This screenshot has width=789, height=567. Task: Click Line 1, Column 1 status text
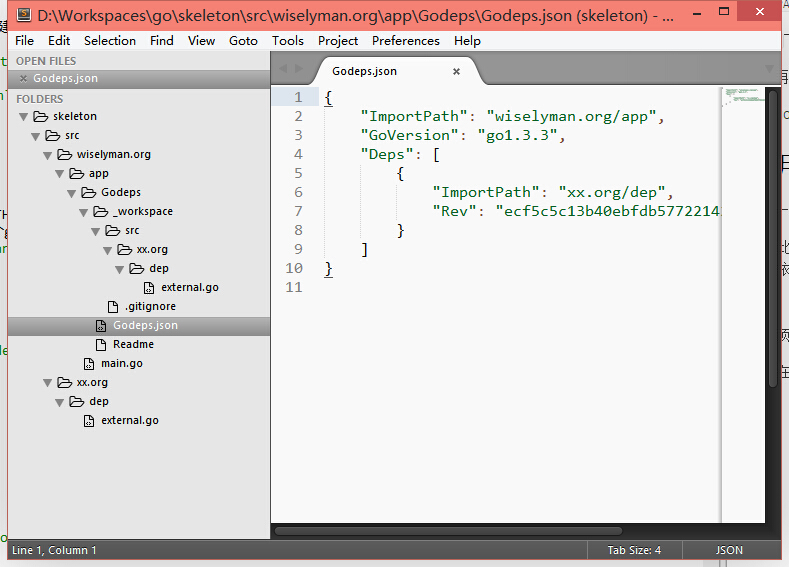pos(54,550)
